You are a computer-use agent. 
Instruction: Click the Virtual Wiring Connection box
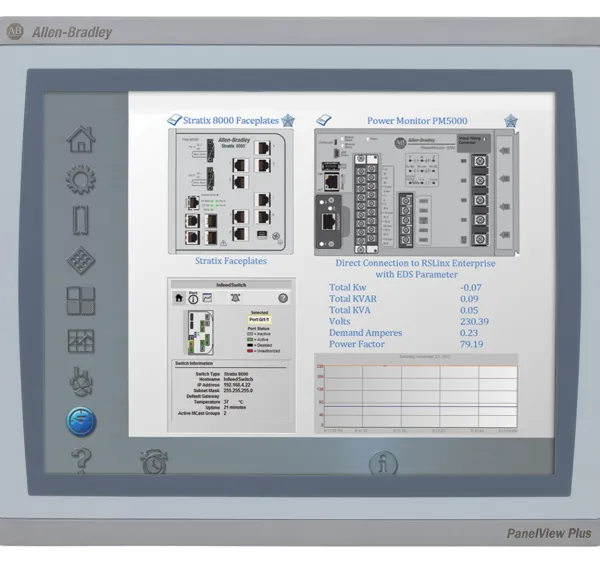tap(474, 141)
